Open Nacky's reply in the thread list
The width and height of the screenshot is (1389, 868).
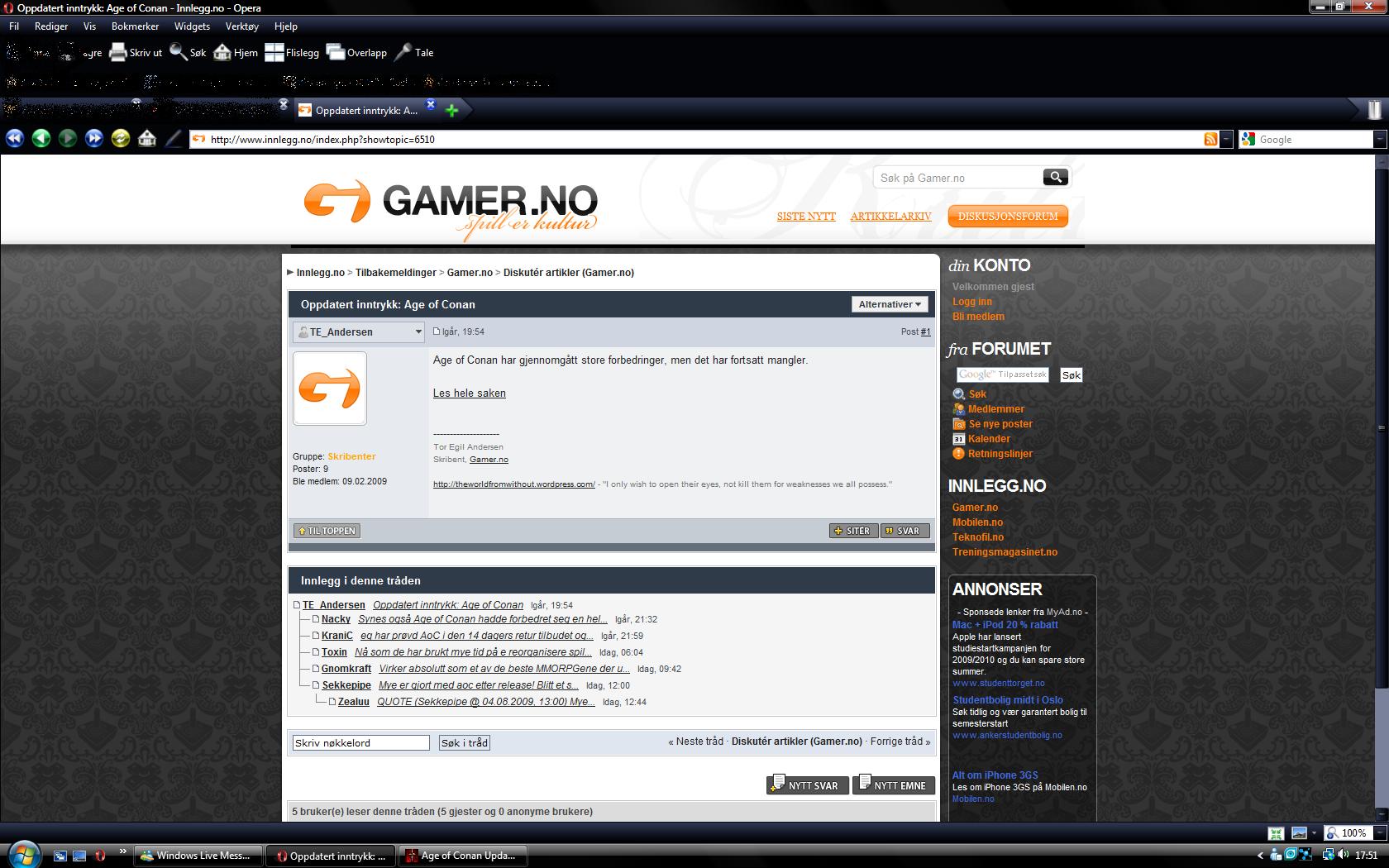483,619
